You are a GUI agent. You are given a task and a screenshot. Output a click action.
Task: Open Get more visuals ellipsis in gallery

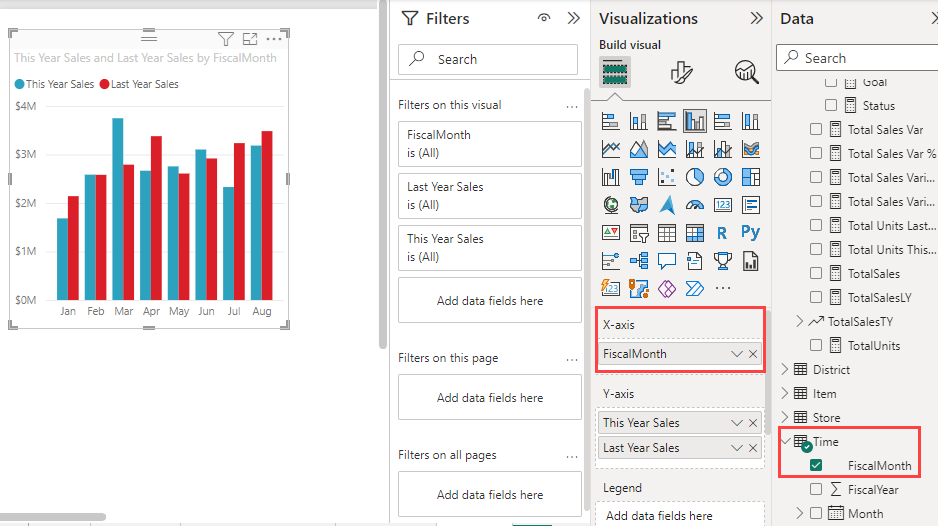723,288
